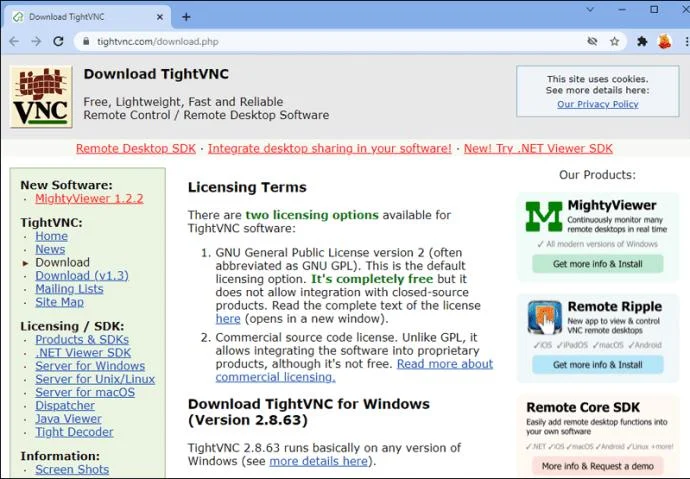
Task: Click the 'It's completely free' green text
Action: (x=372, y=279)
